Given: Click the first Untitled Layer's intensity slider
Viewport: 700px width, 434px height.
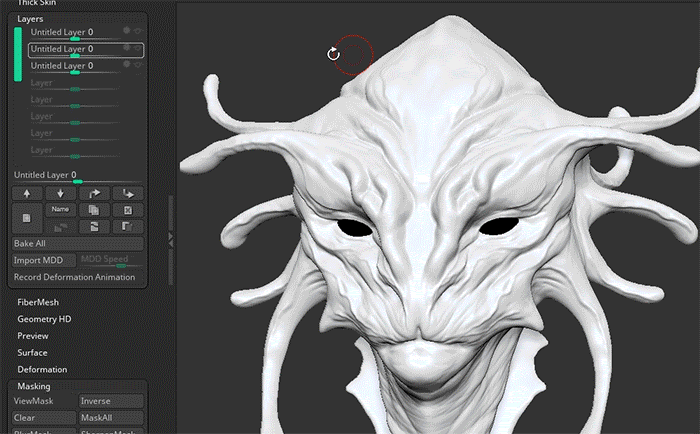Looking at the screenshot, I should 75,38.
